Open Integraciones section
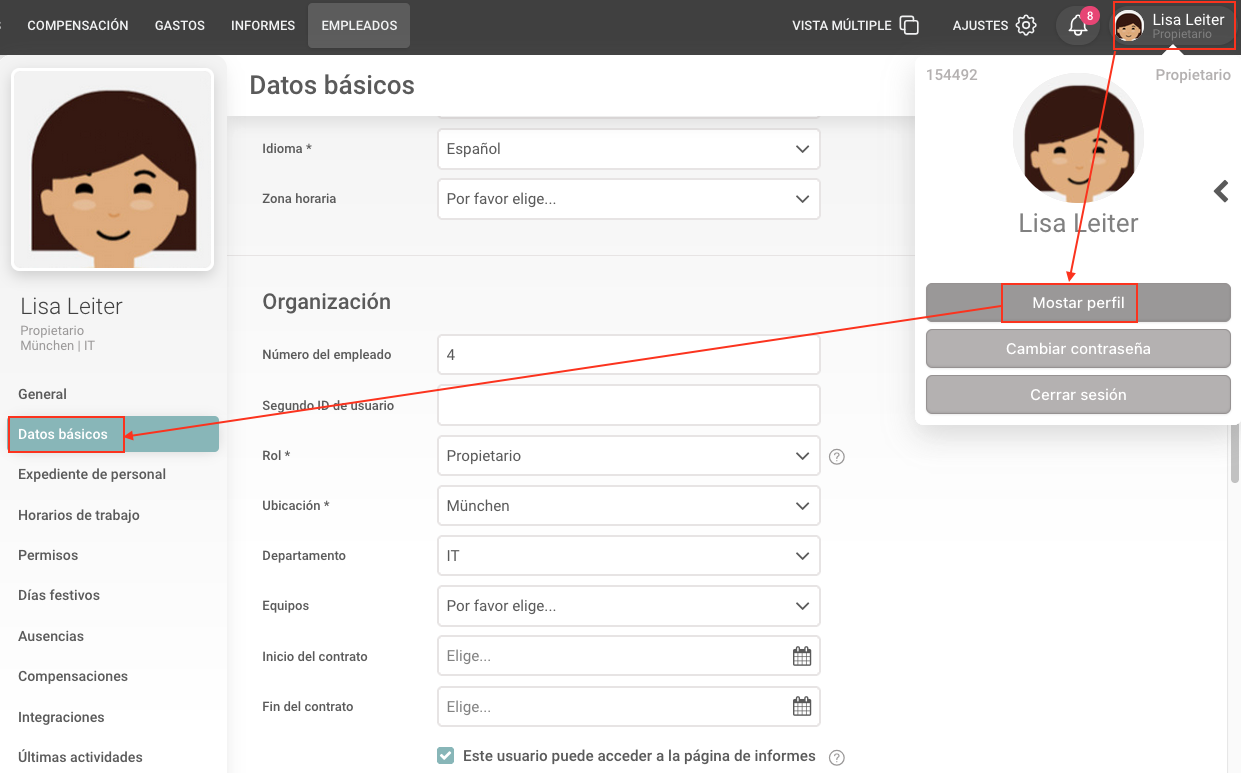 pyautogui.click(x=61, y=717)
